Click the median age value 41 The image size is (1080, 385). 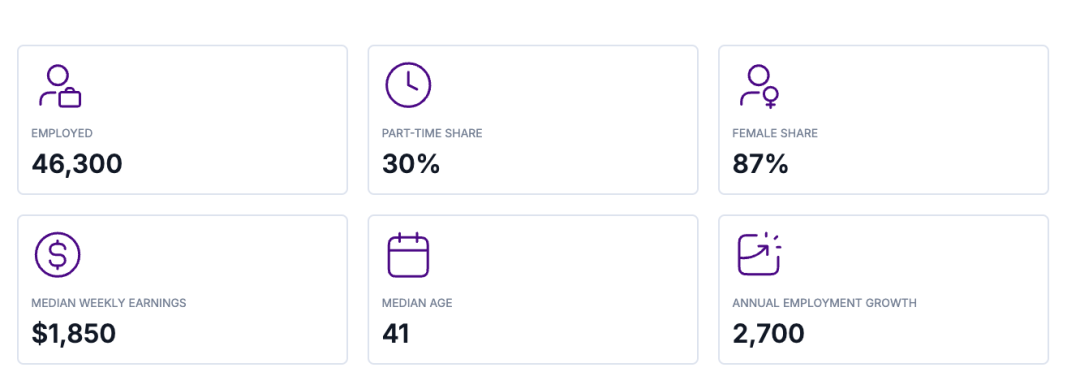396,333
